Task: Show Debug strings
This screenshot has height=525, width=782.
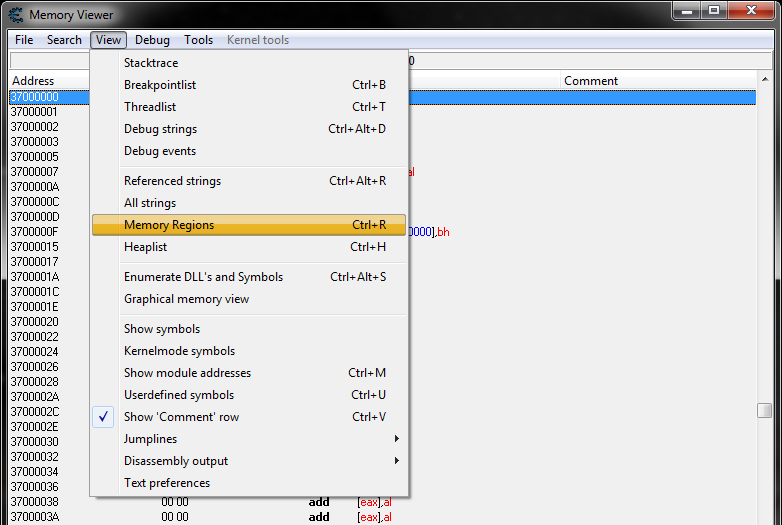Action: [160, 129]
